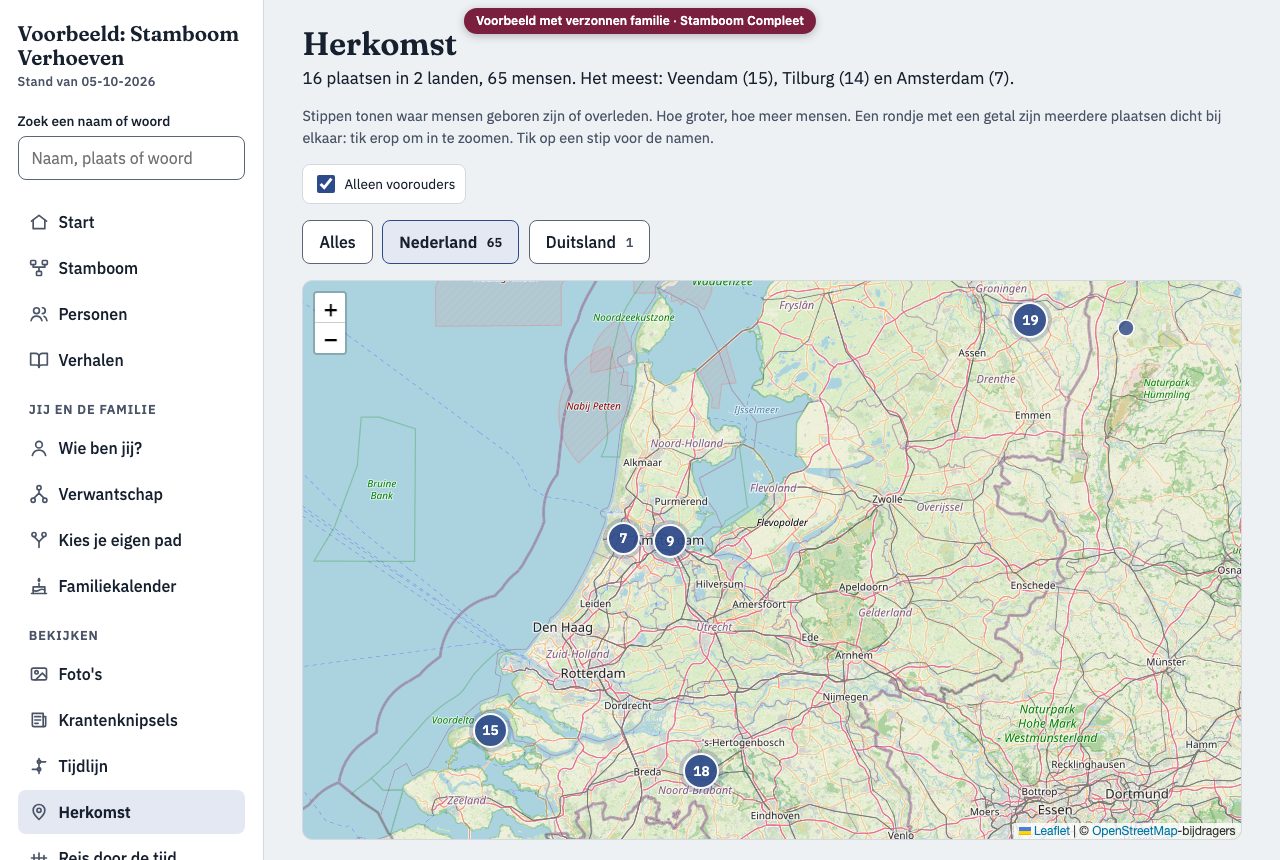The width and height of the screenshot is (1280, 860).
Task: Click the Personen people icon
Action: [x=39, y=314]
